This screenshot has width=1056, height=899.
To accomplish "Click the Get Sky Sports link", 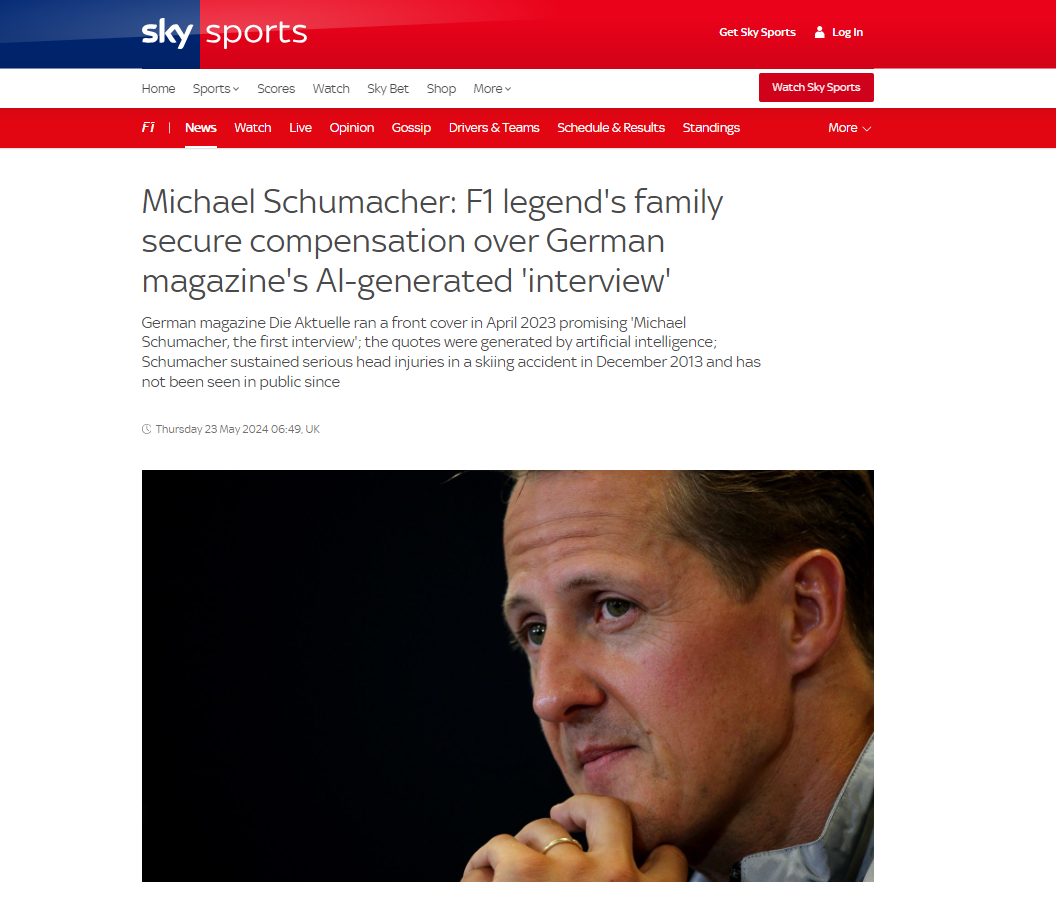I will pyautogui.click(x=757, y=32).
